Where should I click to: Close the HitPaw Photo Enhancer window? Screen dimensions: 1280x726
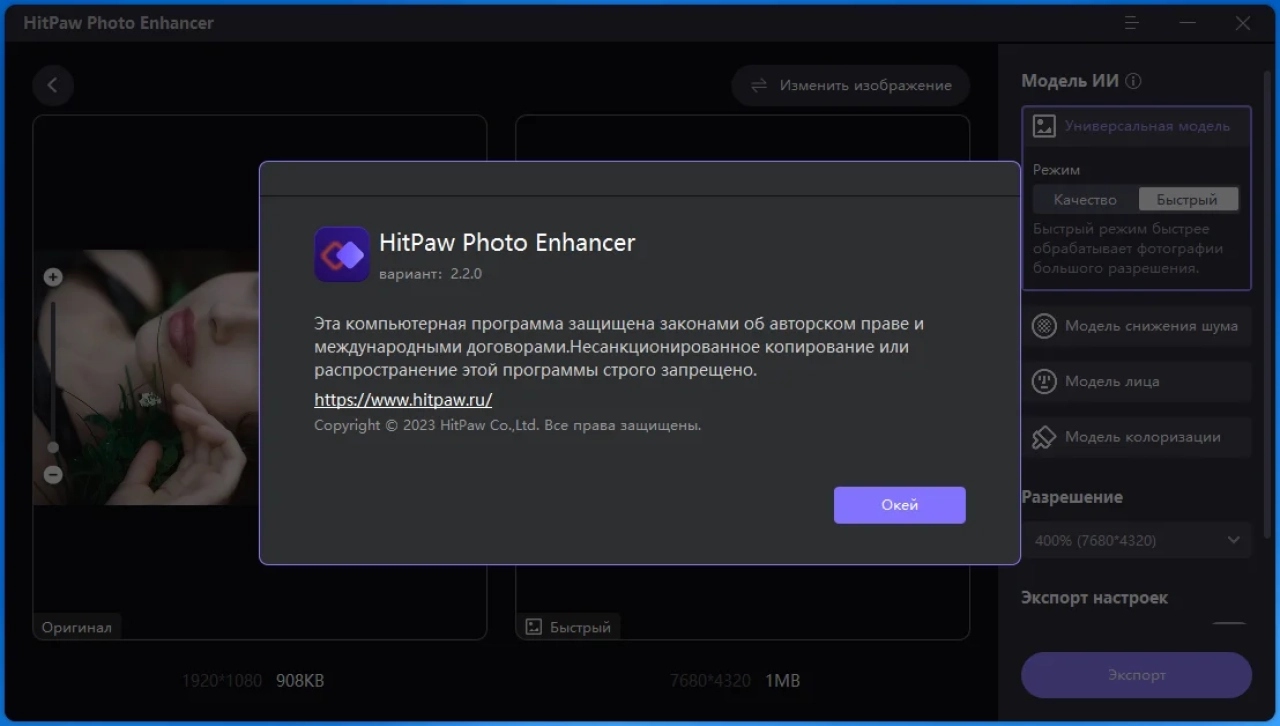pyautogui.click(x=1243, y=23)
